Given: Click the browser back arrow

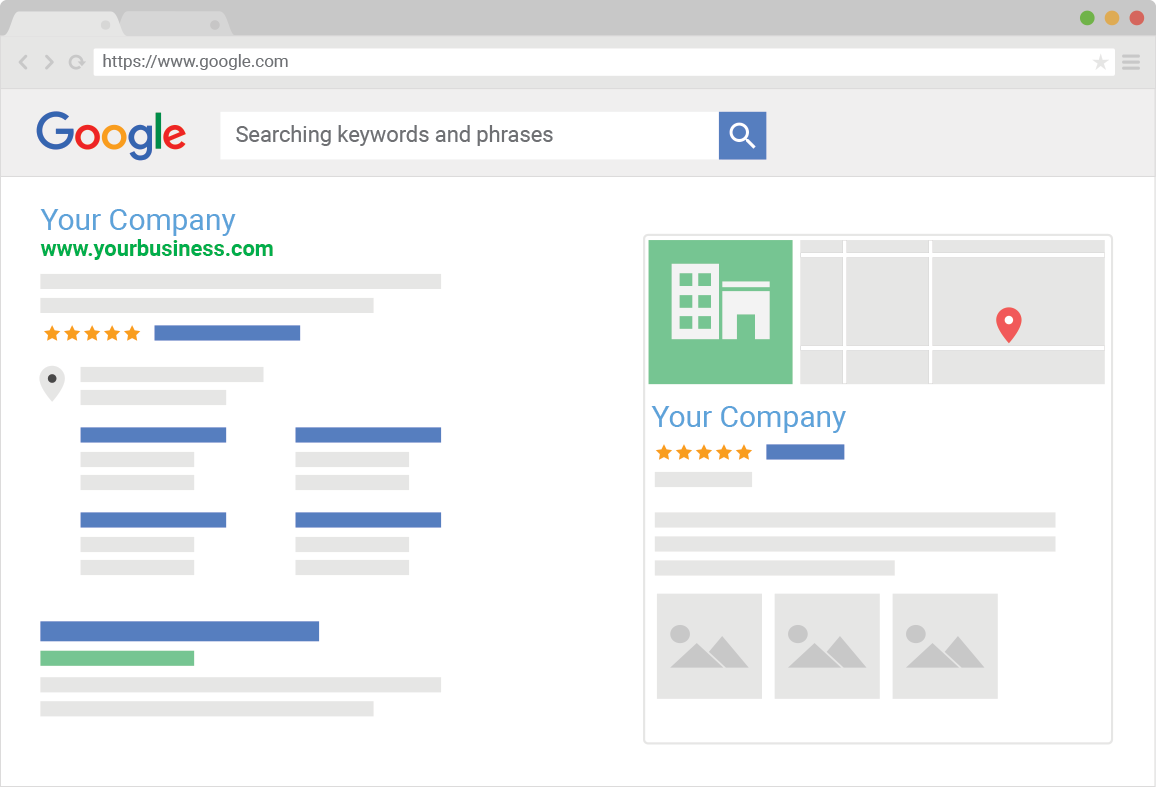Looking at the screenshot, I should tap(24, 62).
